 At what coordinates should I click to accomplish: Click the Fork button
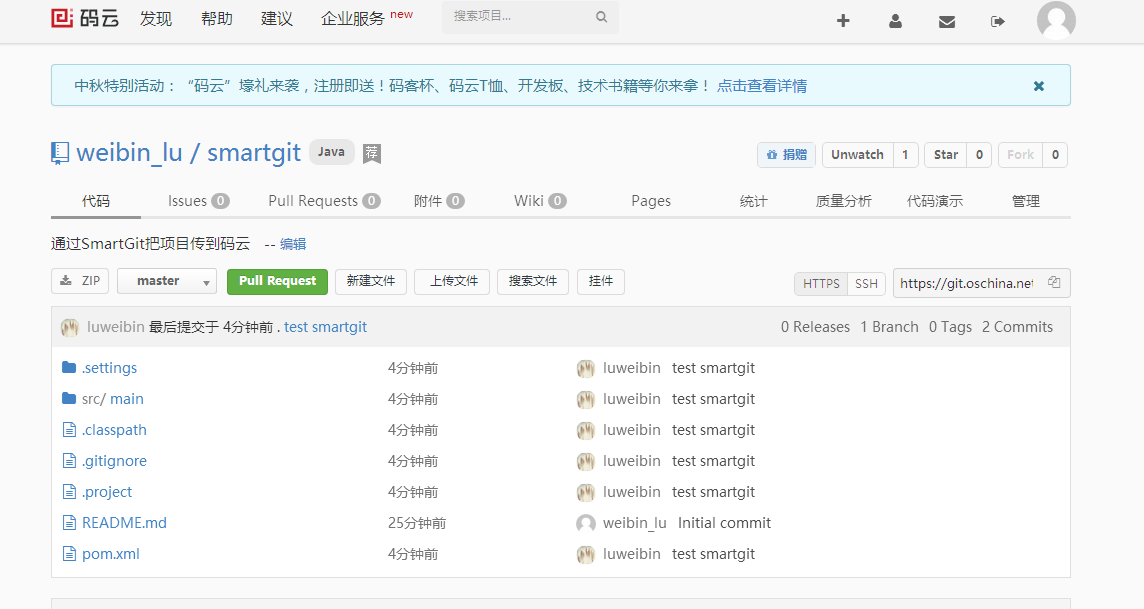1020,155
